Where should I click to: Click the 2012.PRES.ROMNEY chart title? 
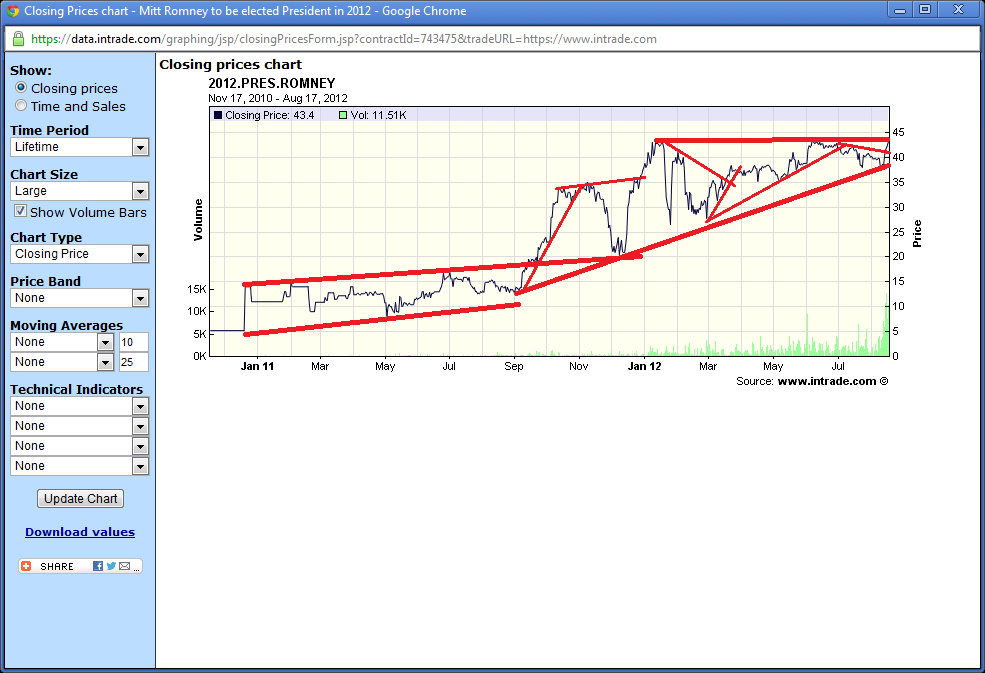tap(272, 83)
